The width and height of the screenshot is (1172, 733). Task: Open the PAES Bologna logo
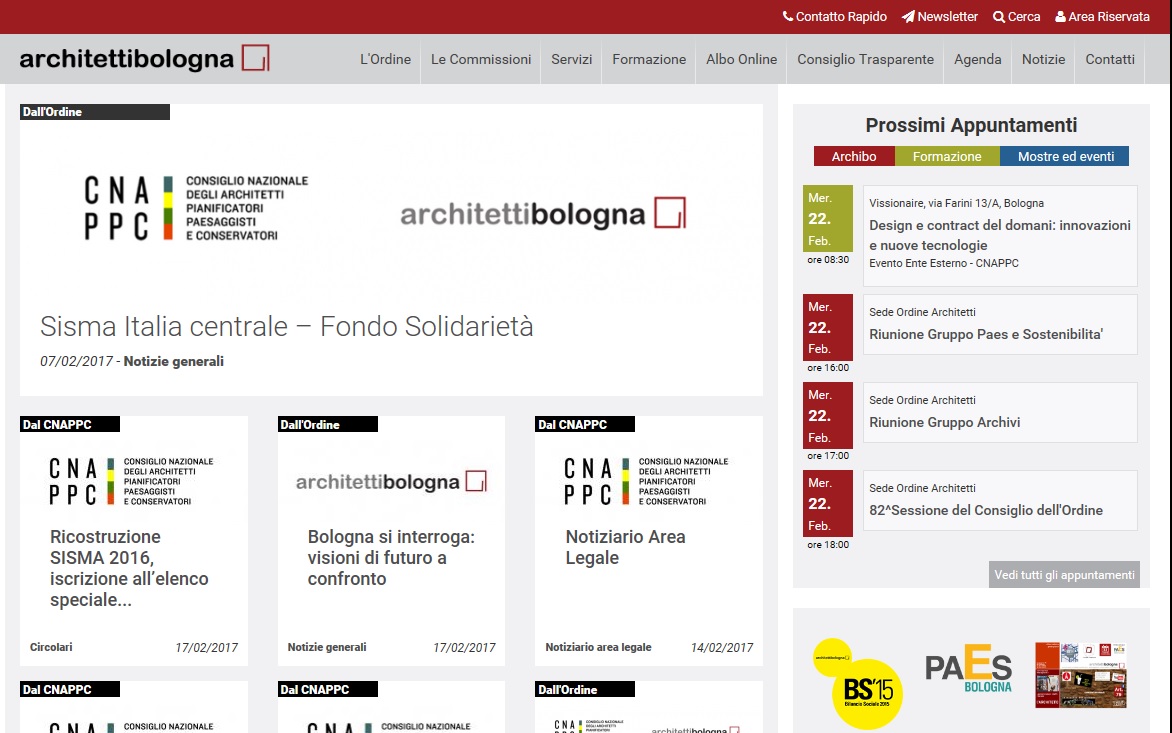(969, 668)
